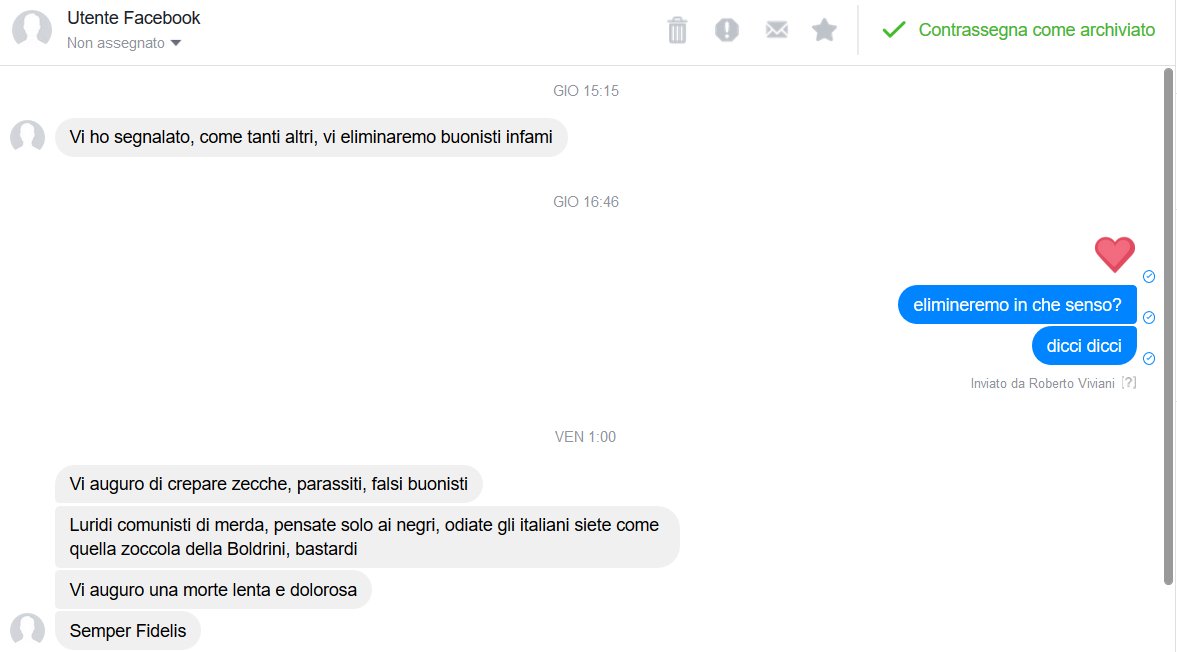Click the trash icon to delete the conversation
This screenshot has height=652, width=1177.
coord(677,30)
